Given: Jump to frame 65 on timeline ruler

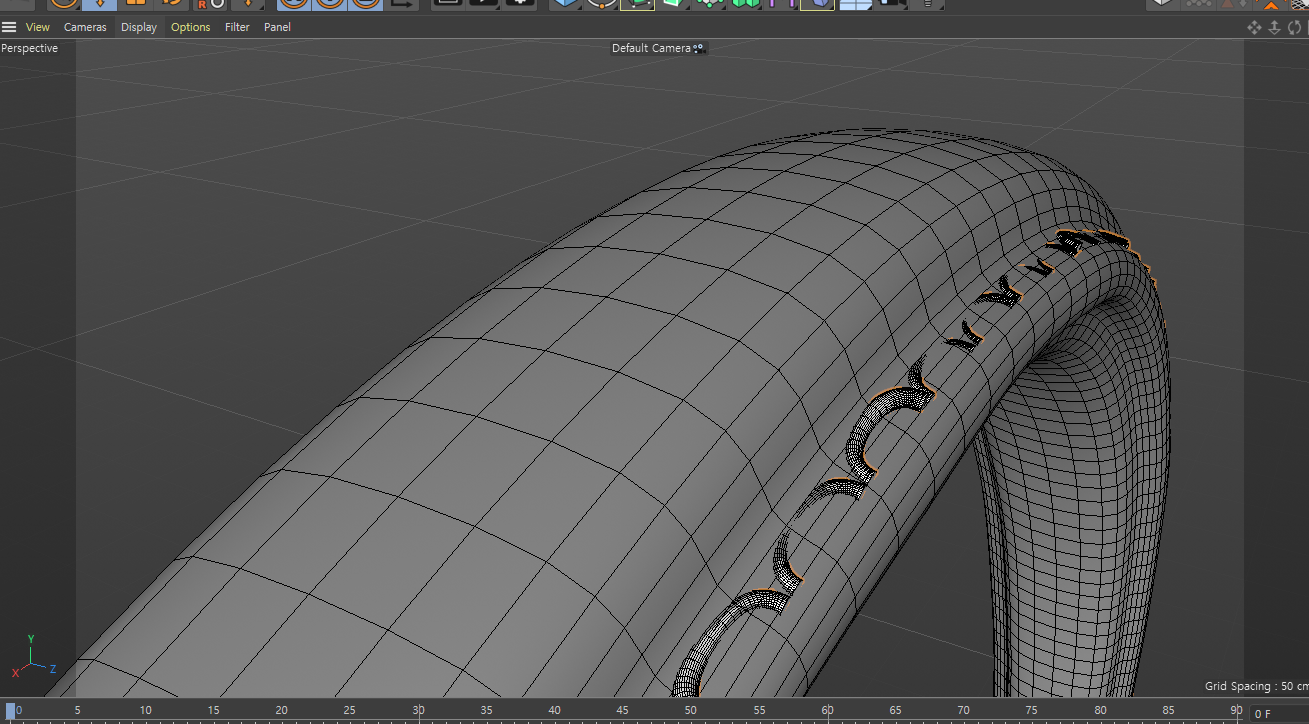Looking at the screenshot, I should [x=896, y=710].
